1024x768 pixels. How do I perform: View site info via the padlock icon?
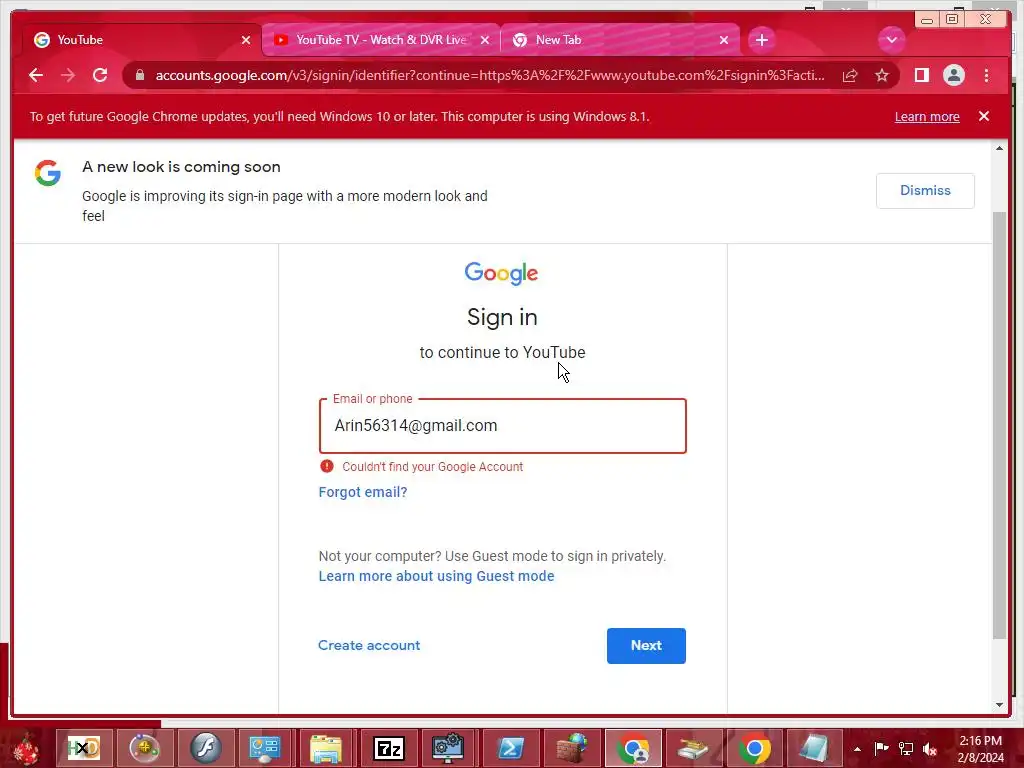pos(139,75)
